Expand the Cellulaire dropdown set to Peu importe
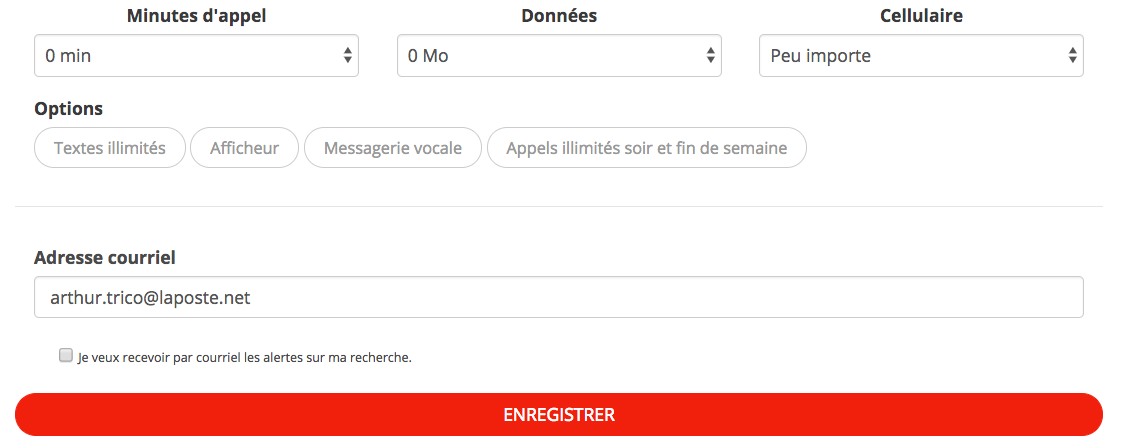The width and height of the screenshot is (1121, 441). [x=921, y=55]
